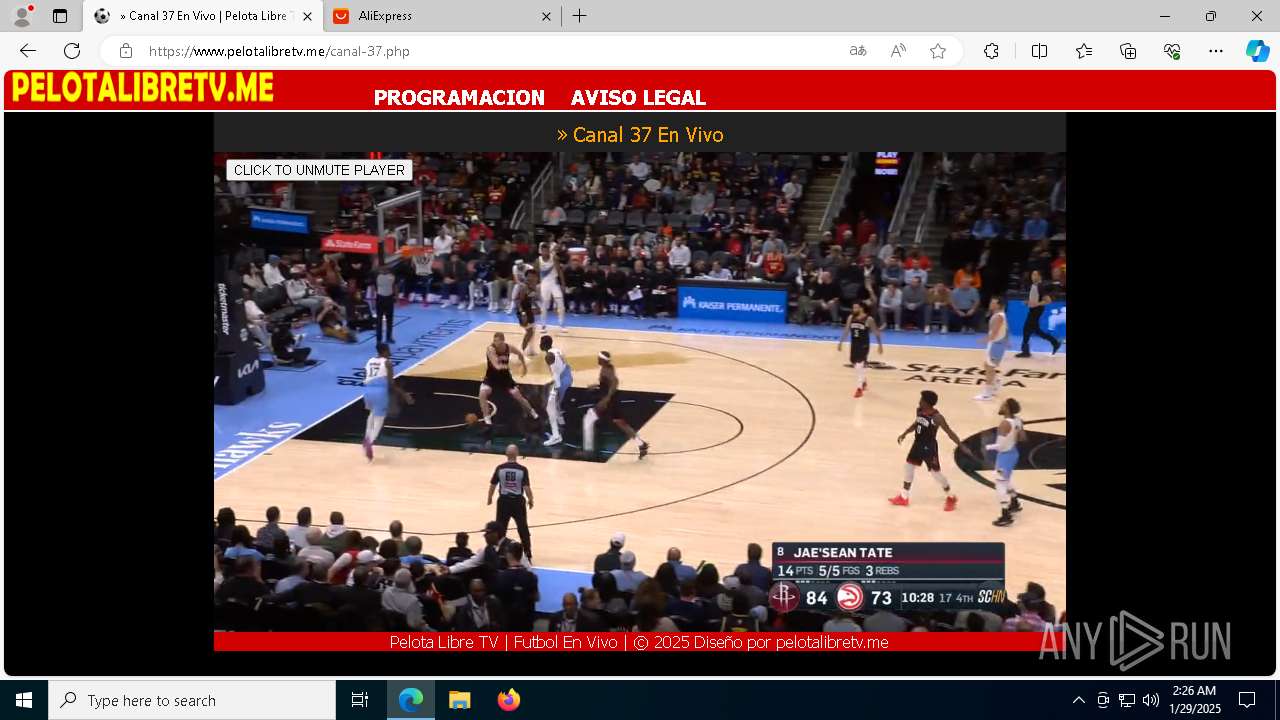Open Browser essentials heart icon
1280x720 pixels.
tap(1172, 51)
